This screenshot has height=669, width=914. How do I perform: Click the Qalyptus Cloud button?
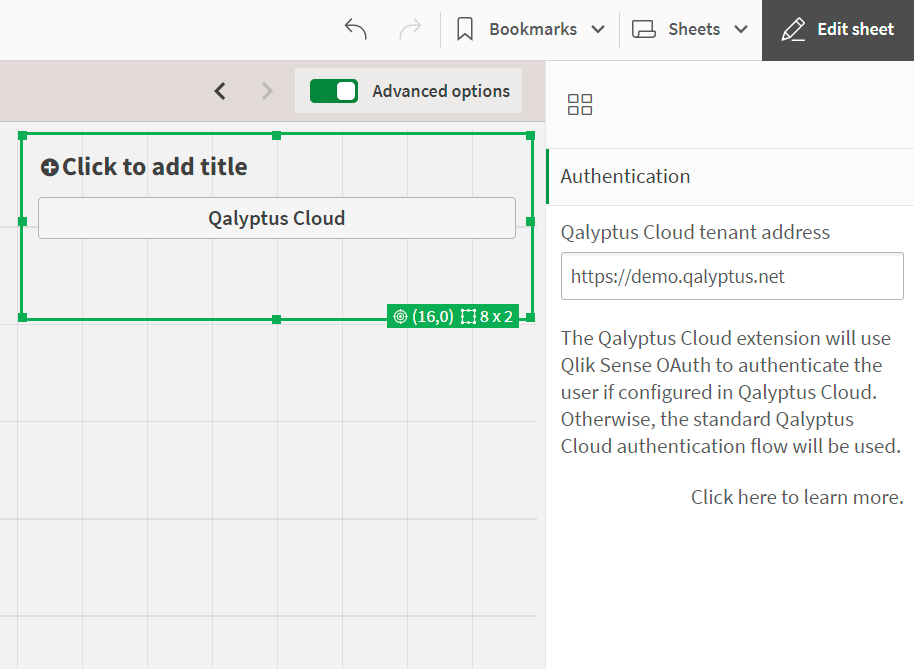(277, 218)
